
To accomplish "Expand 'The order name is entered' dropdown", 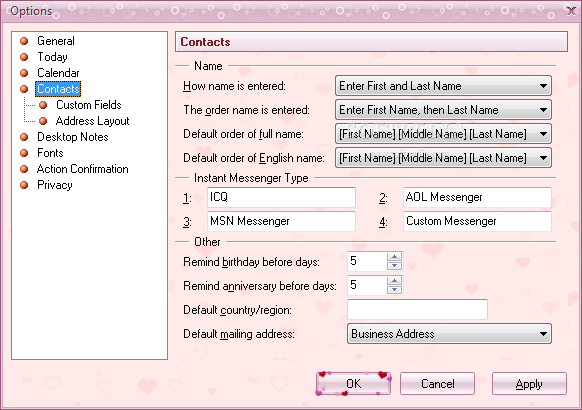I will pyautogui.click(x=443, y=110).
